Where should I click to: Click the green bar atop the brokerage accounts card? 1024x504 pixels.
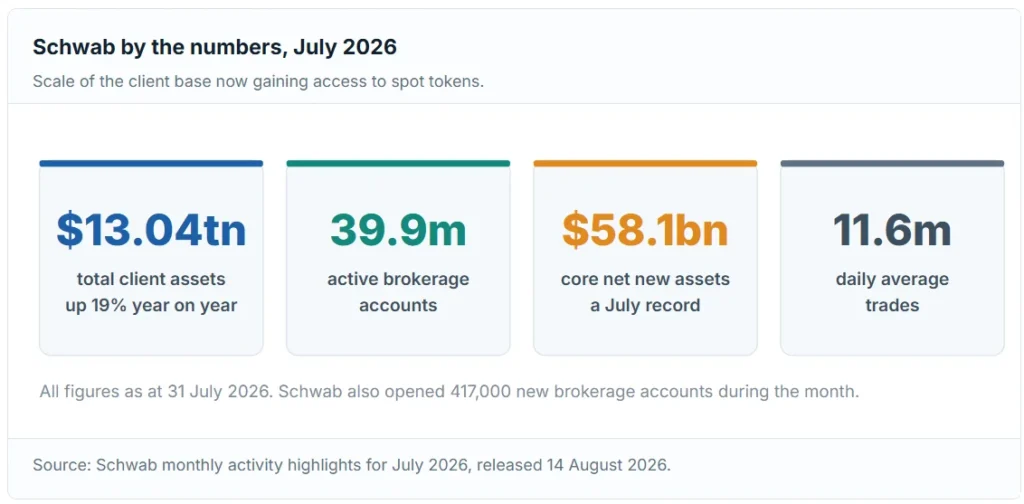tap(398, 163)
